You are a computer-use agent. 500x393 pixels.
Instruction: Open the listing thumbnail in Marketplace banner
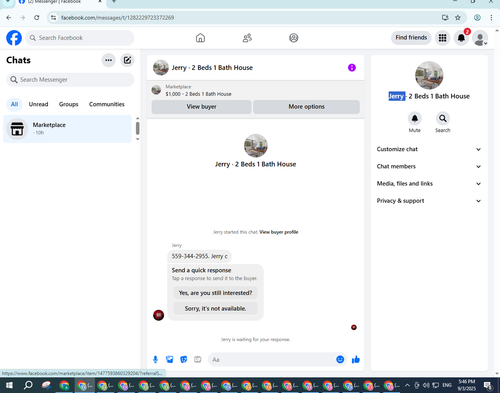click(x=156, y=90)
